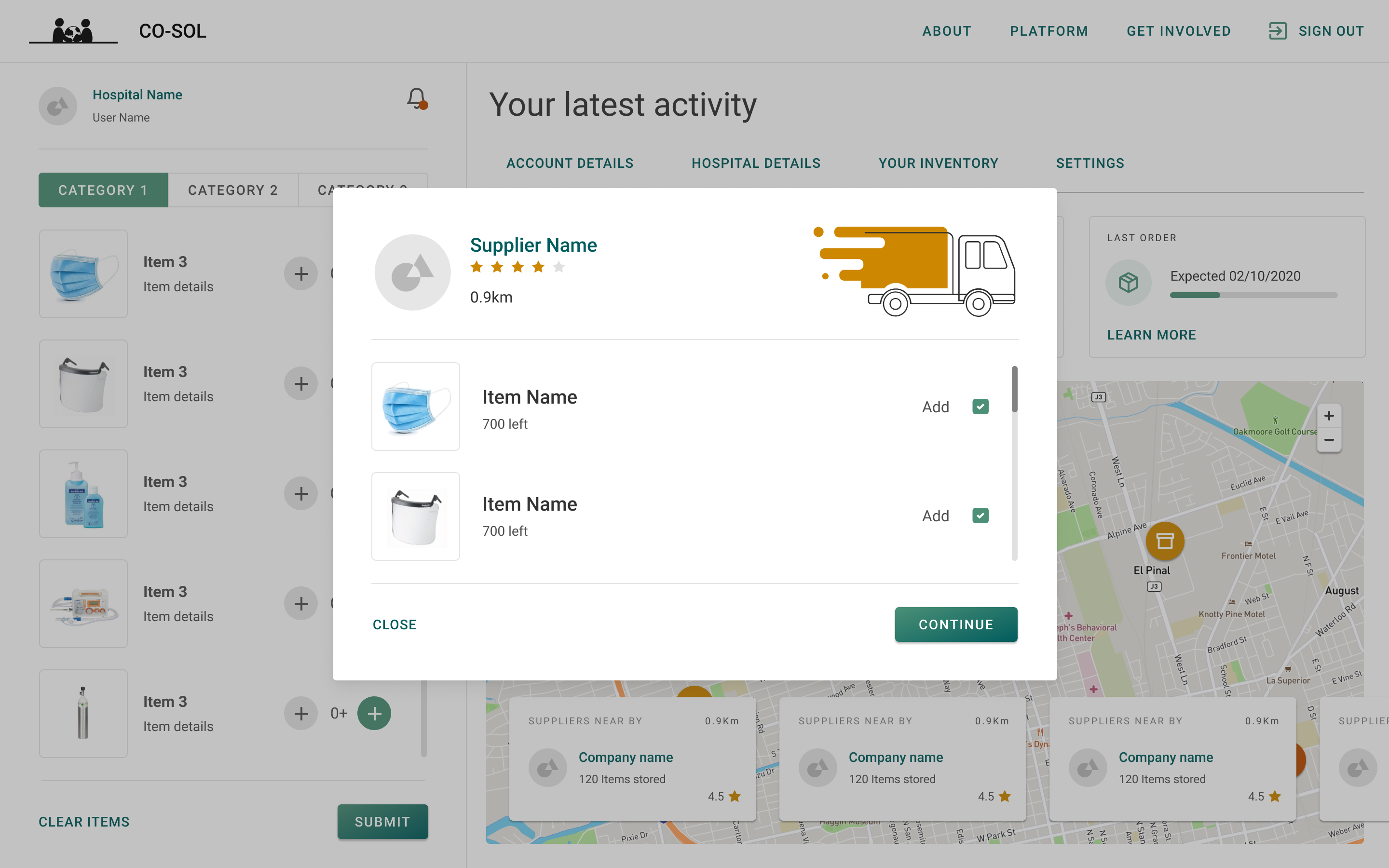Screen dimensions: 1389x868
Task: Select Category 1 tab
Action: pyautogui.click(x=103, y=190)
